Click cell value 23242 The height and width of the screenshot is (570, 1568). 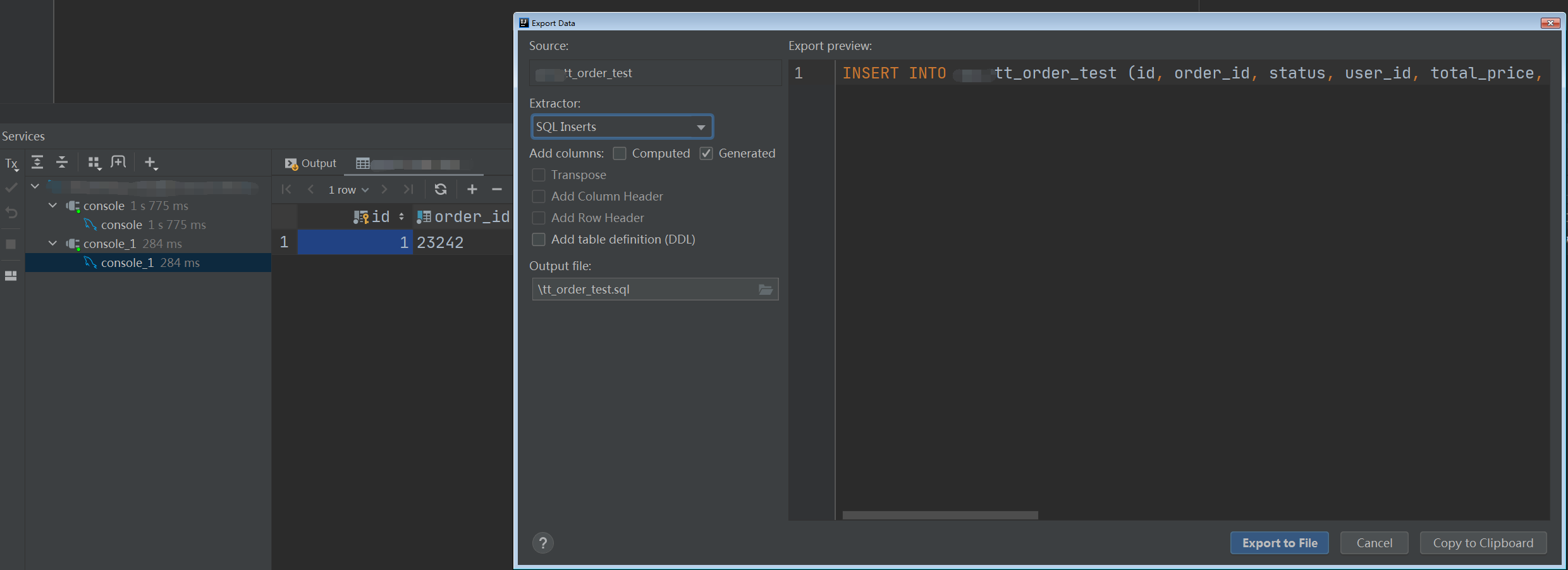(440, 242)
